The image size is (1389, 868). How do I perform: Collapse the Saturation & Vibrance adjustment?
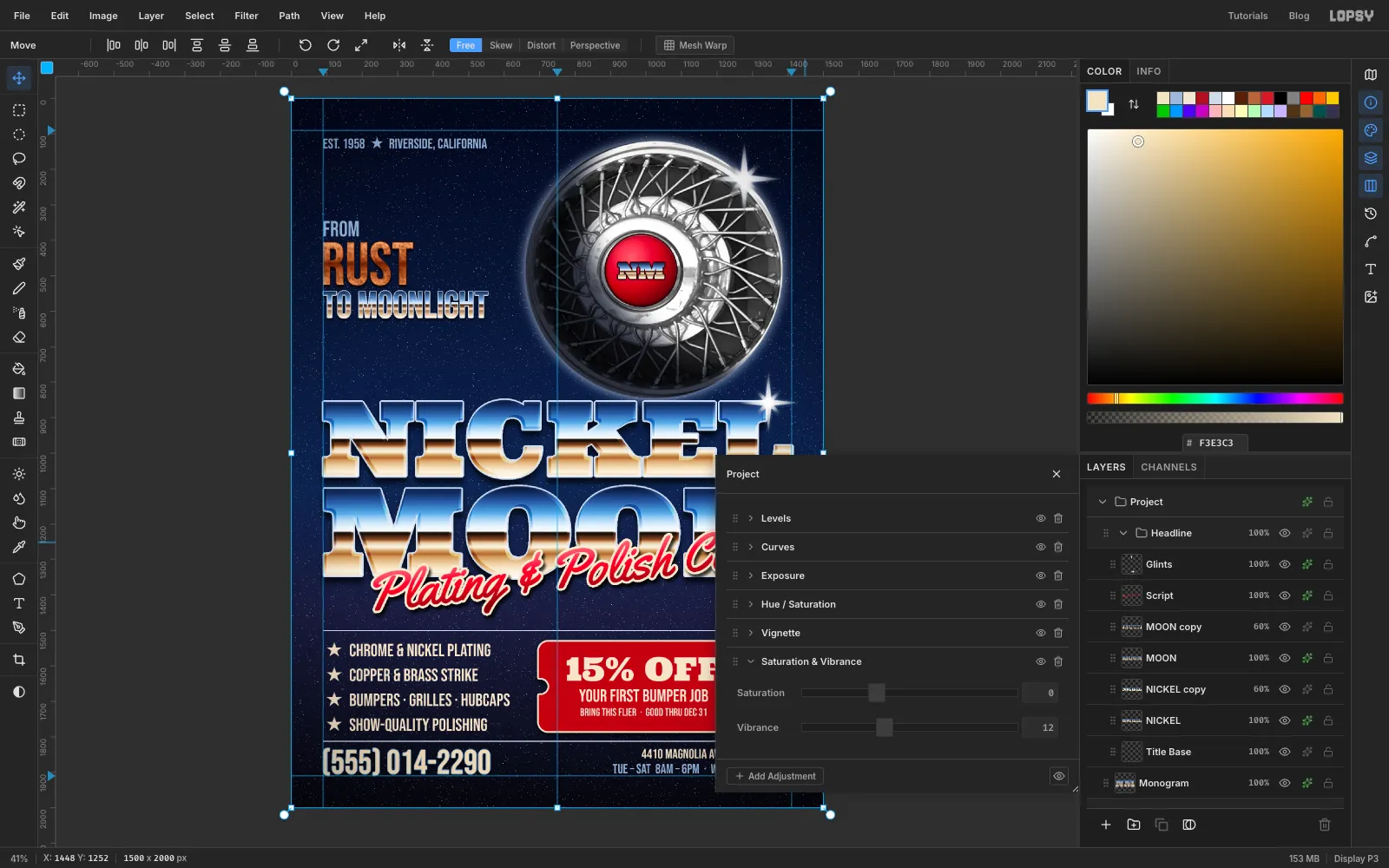click(751, 661)
